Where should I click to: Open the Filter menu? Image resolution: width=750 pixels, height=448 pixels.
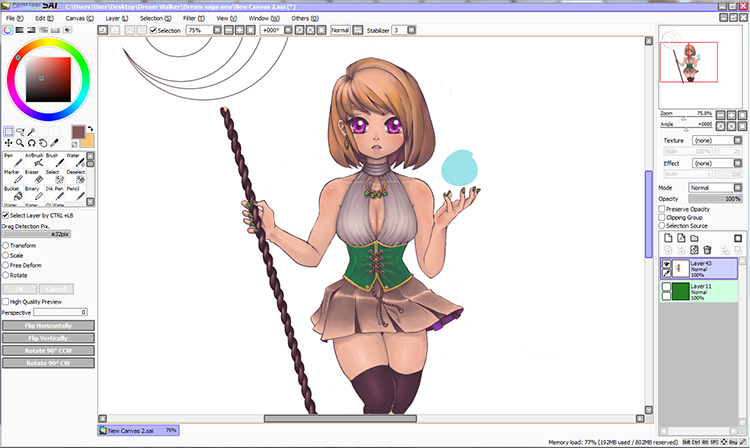pos(191,18)
